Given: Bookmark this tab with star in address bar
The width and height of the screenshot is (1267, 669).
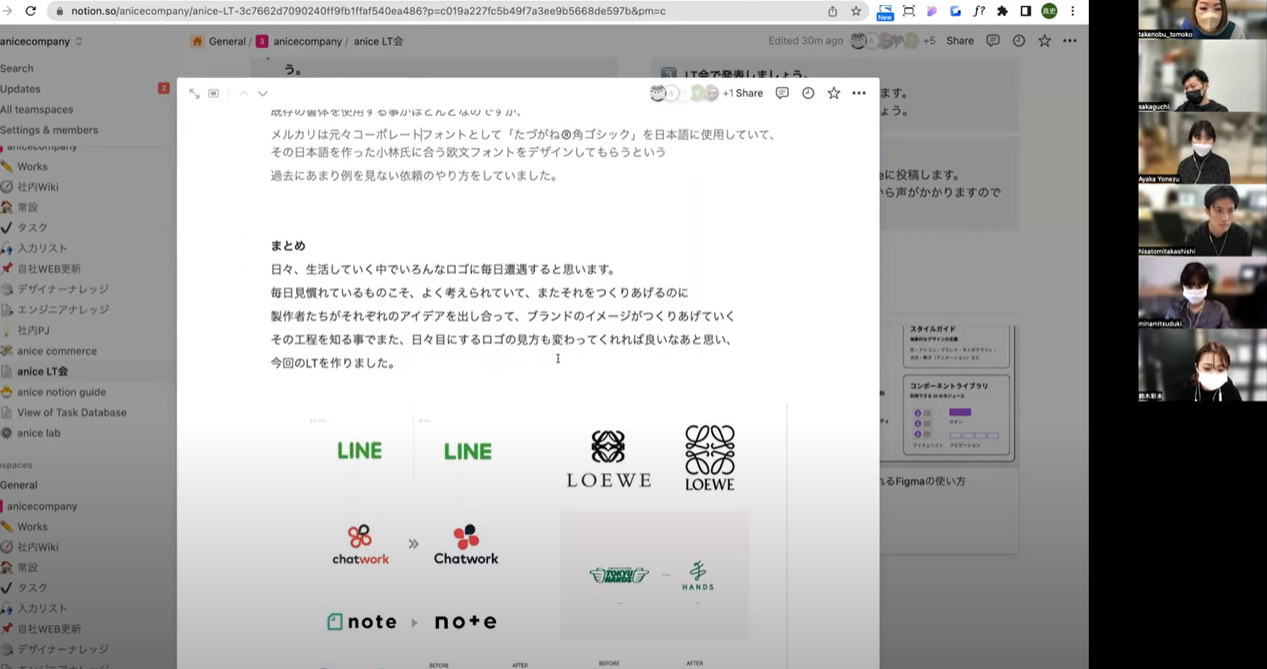Looking at the screenshot, I should click(856, 11).
